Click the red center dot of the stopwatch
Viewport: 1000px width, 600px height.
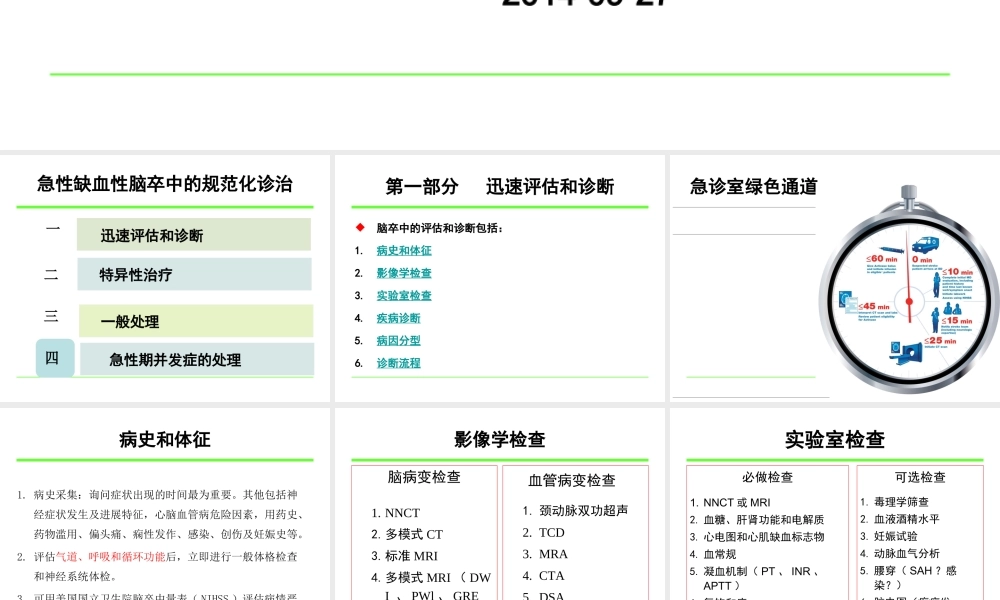(x=909, y=302)
